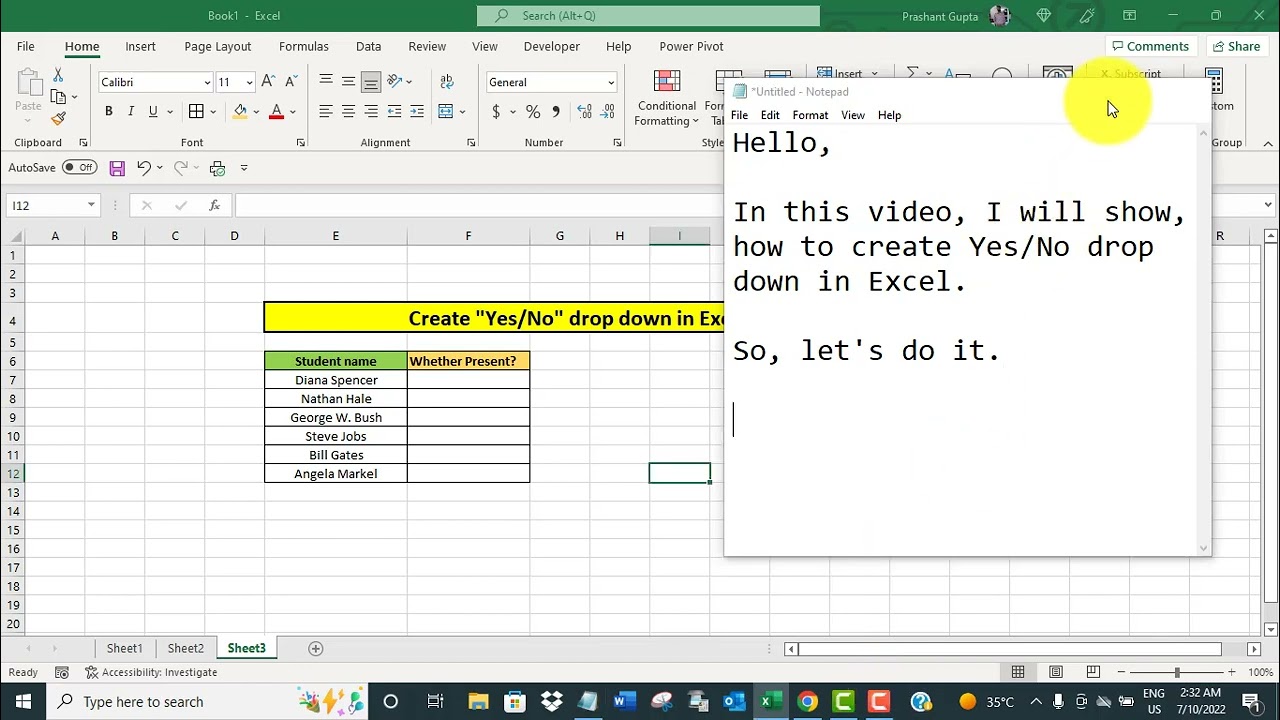This screenshot has height=720, width=1280.
Task: Toggle Underline formatting
Action: [153, 111]
